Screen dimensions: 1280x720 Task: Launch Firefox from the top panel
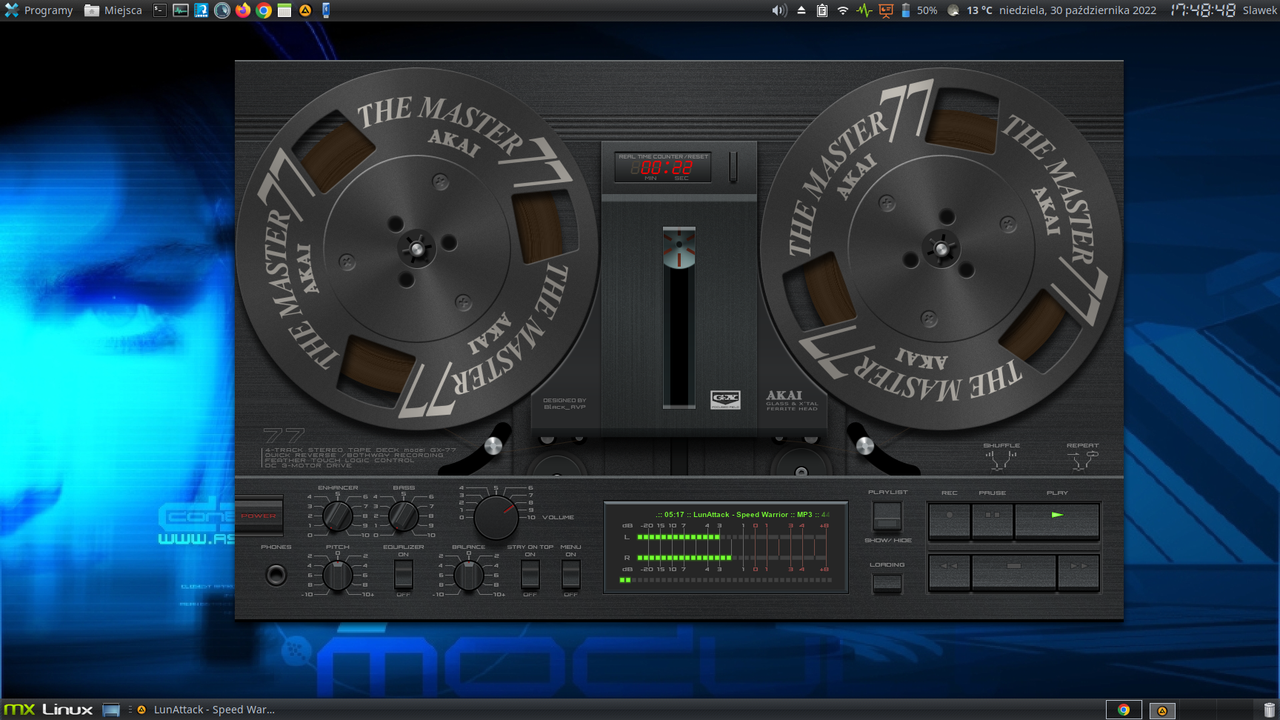click(243, 10)
